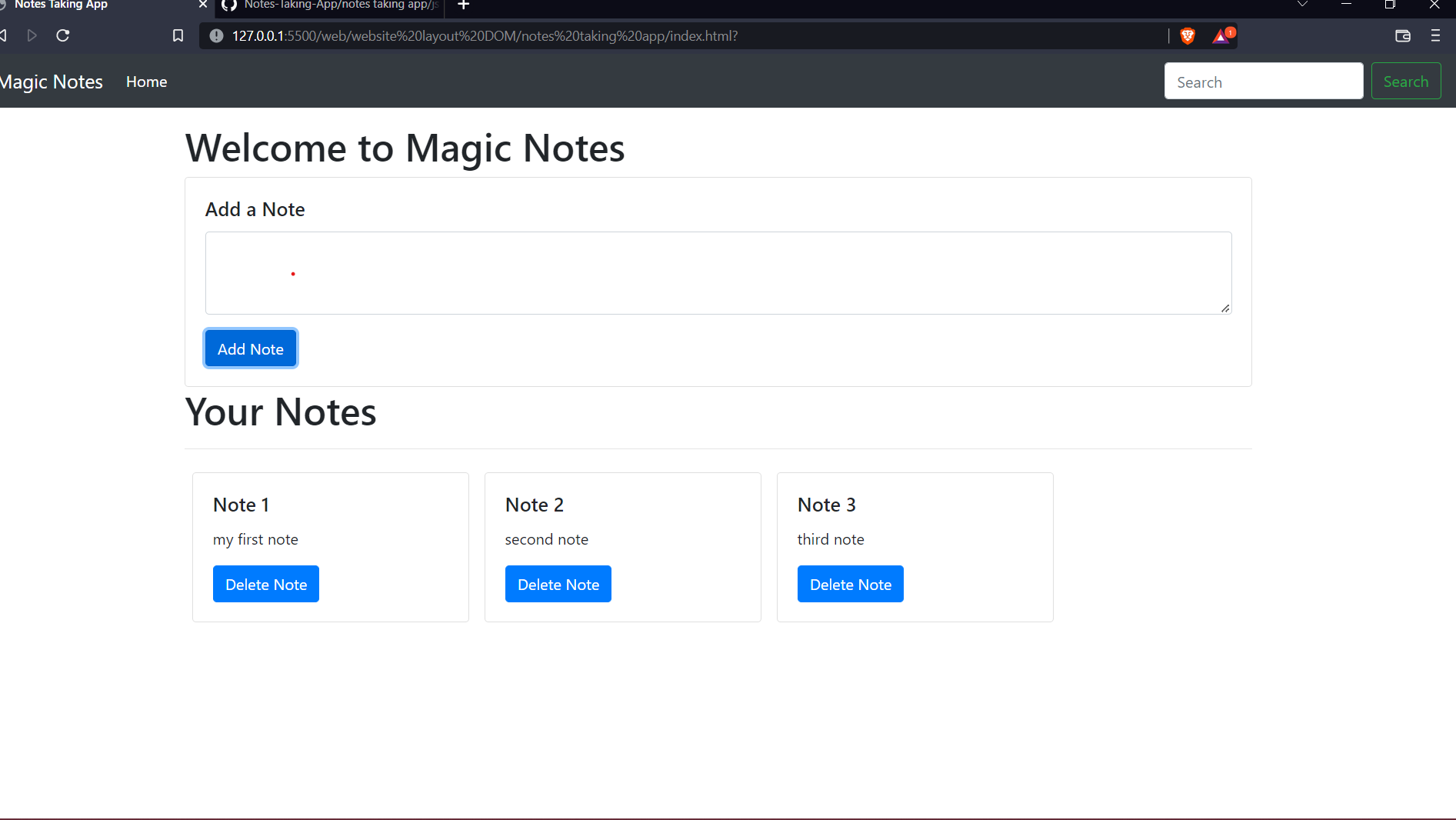Open the browser hamburger menu
This screenshot has height=820, width=1456.
tap(1435, 35)
